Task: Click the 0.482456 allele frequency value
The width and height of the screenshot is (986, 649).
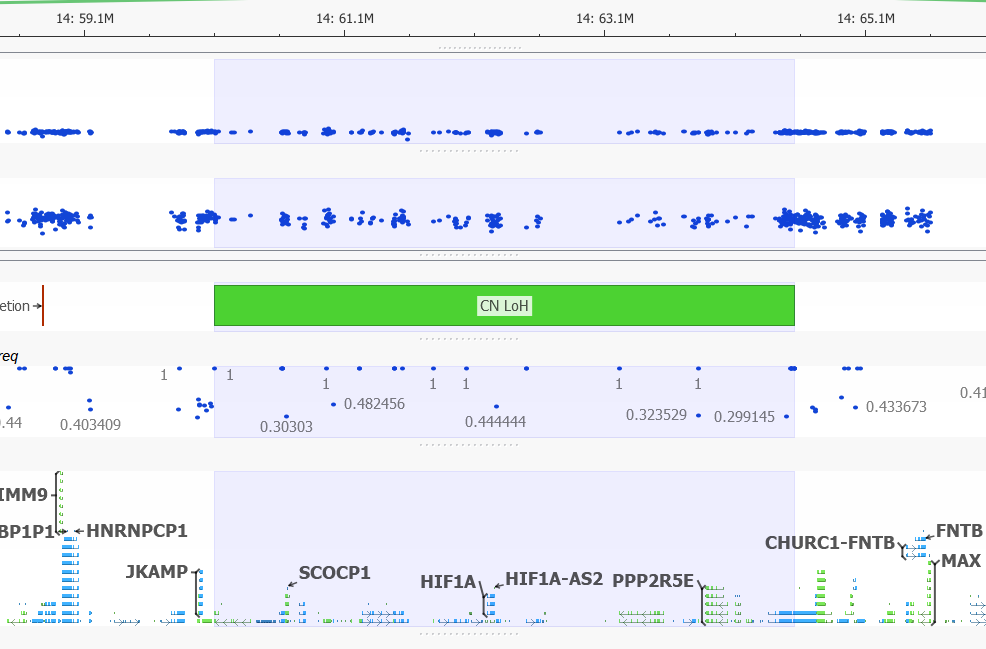Action: (375, 404)
